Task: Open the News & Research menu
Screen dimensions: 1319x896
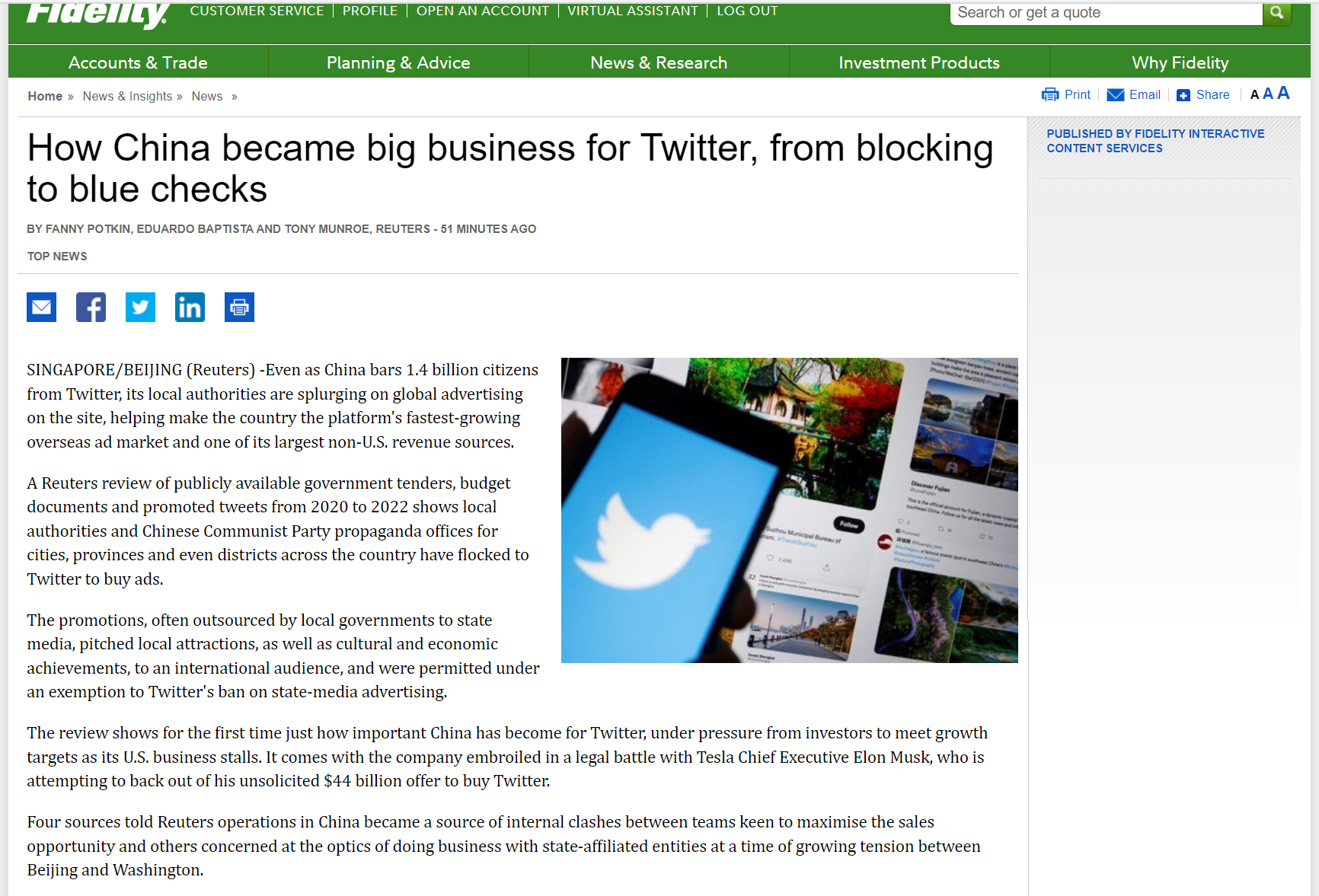Action: 659,62
